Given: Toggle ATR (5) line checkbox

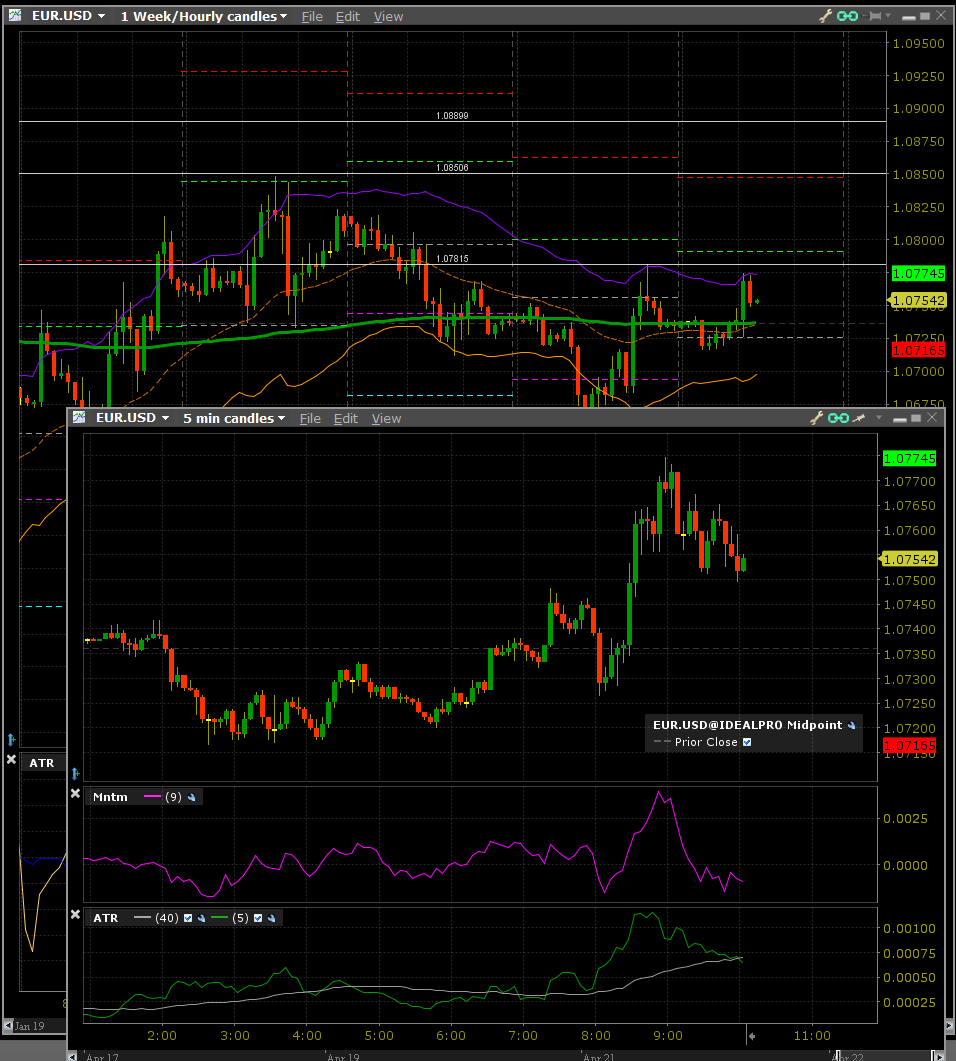Looking at the screenshot, I should point(258,918).
